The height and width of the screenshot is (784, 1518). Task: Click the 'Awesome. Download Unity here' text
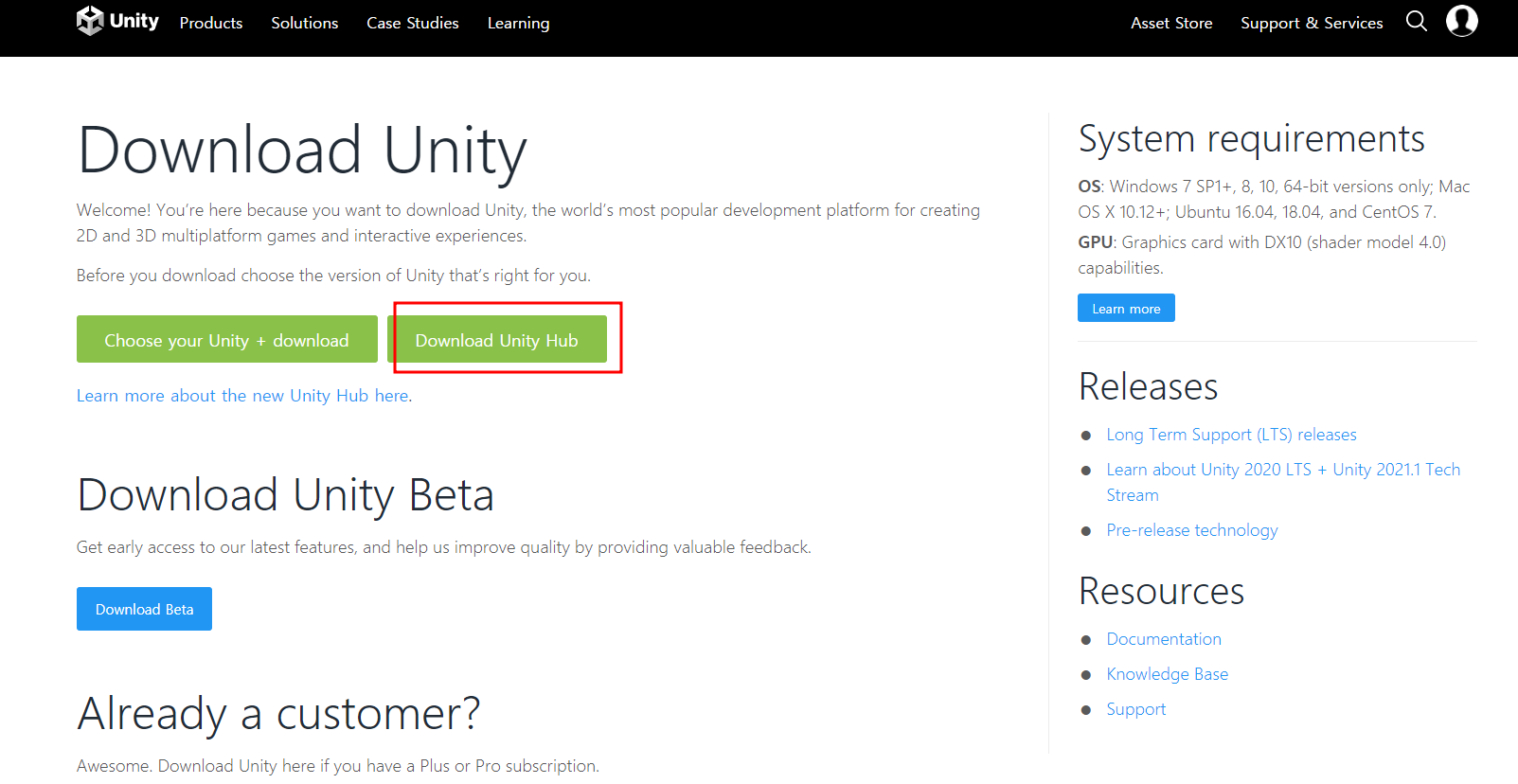338,766
